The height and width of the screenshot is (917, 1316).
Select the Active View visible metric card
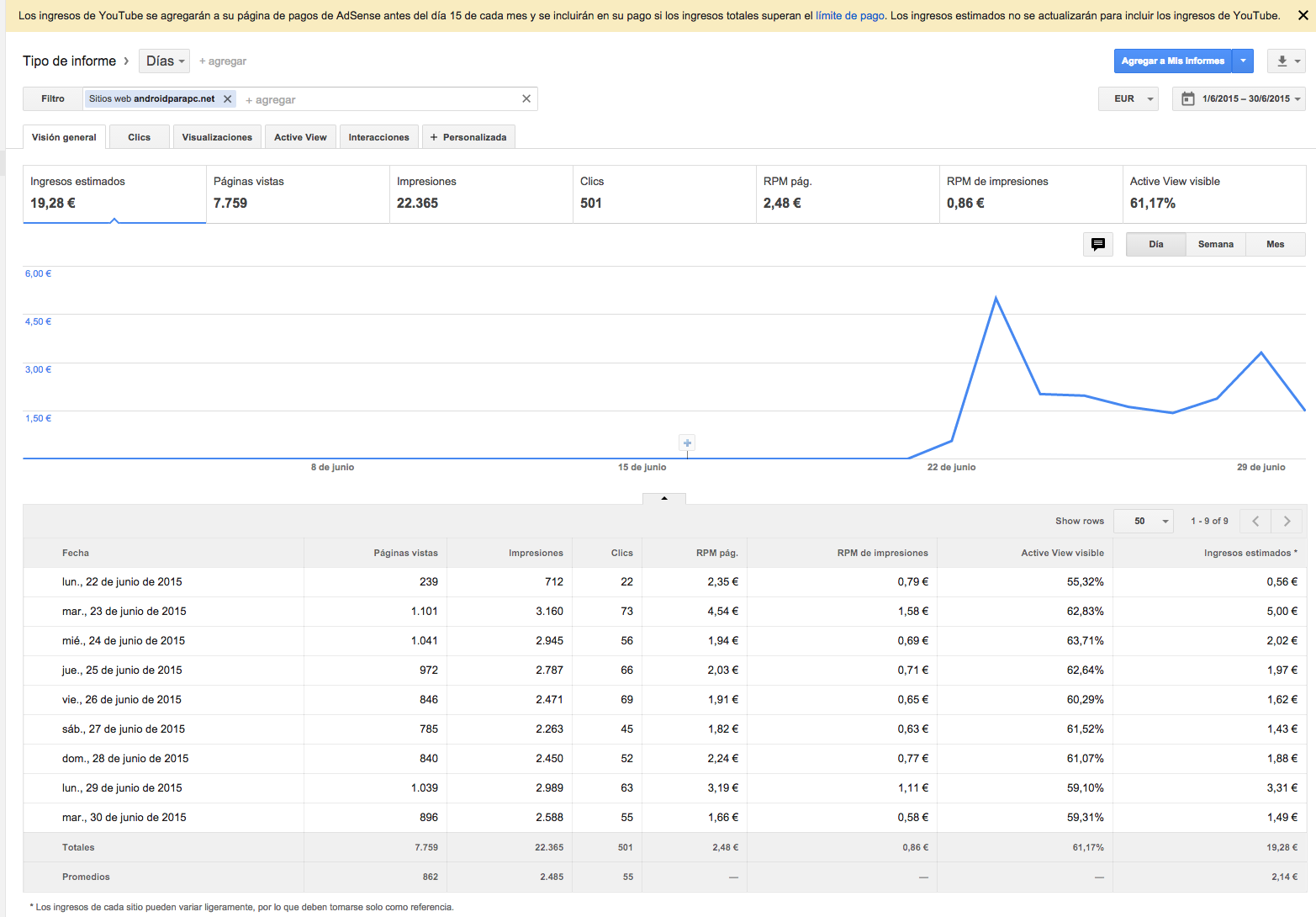pyautogui.click(x=1214, y=194)
